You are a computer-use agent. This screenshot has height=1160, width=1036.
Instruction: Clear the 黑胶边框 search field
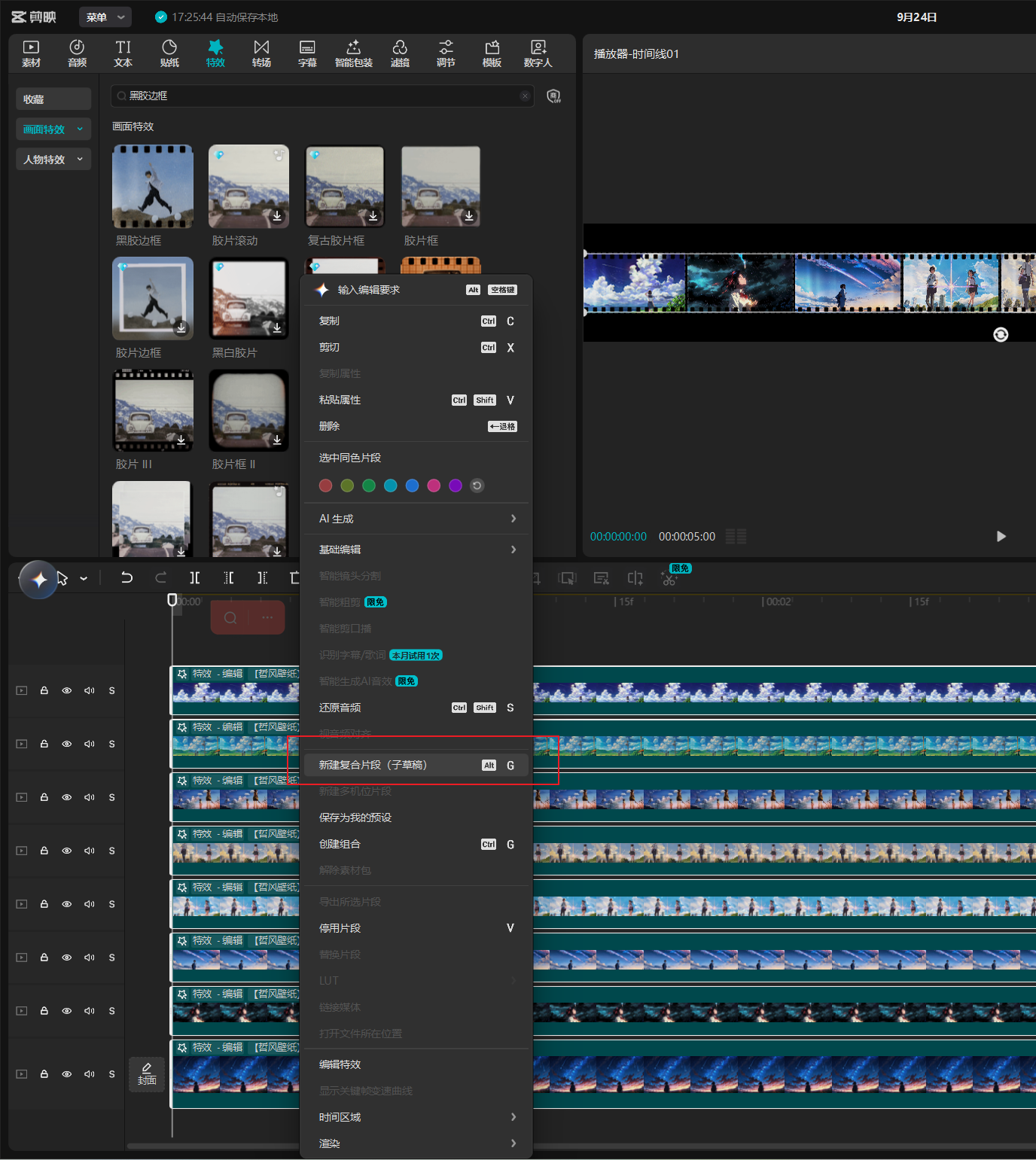(x=525, y=96)
